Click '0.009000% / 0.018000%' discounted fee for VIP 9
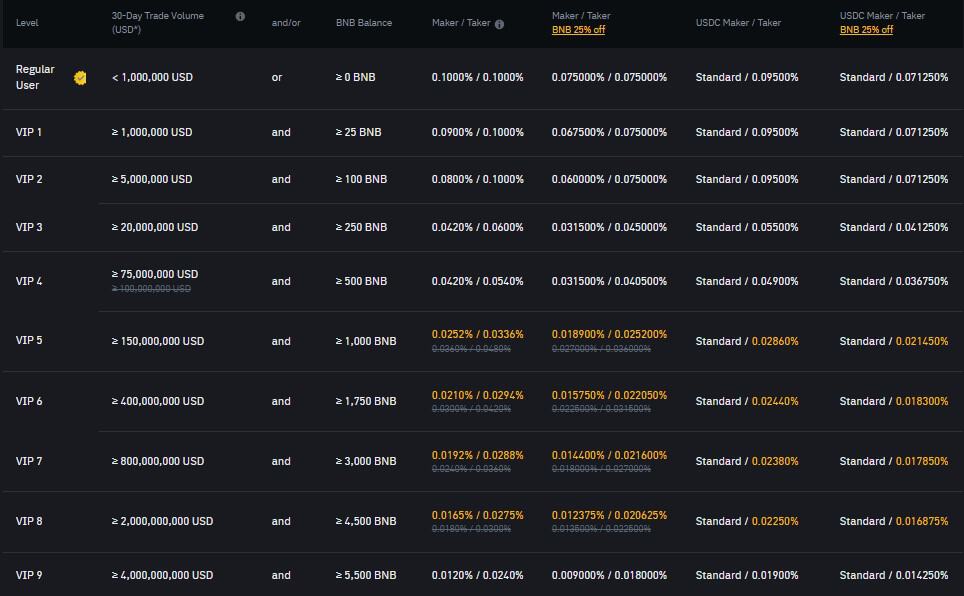Image resolution: width=964 pixels, height=596 pixels. pos(609,575)
